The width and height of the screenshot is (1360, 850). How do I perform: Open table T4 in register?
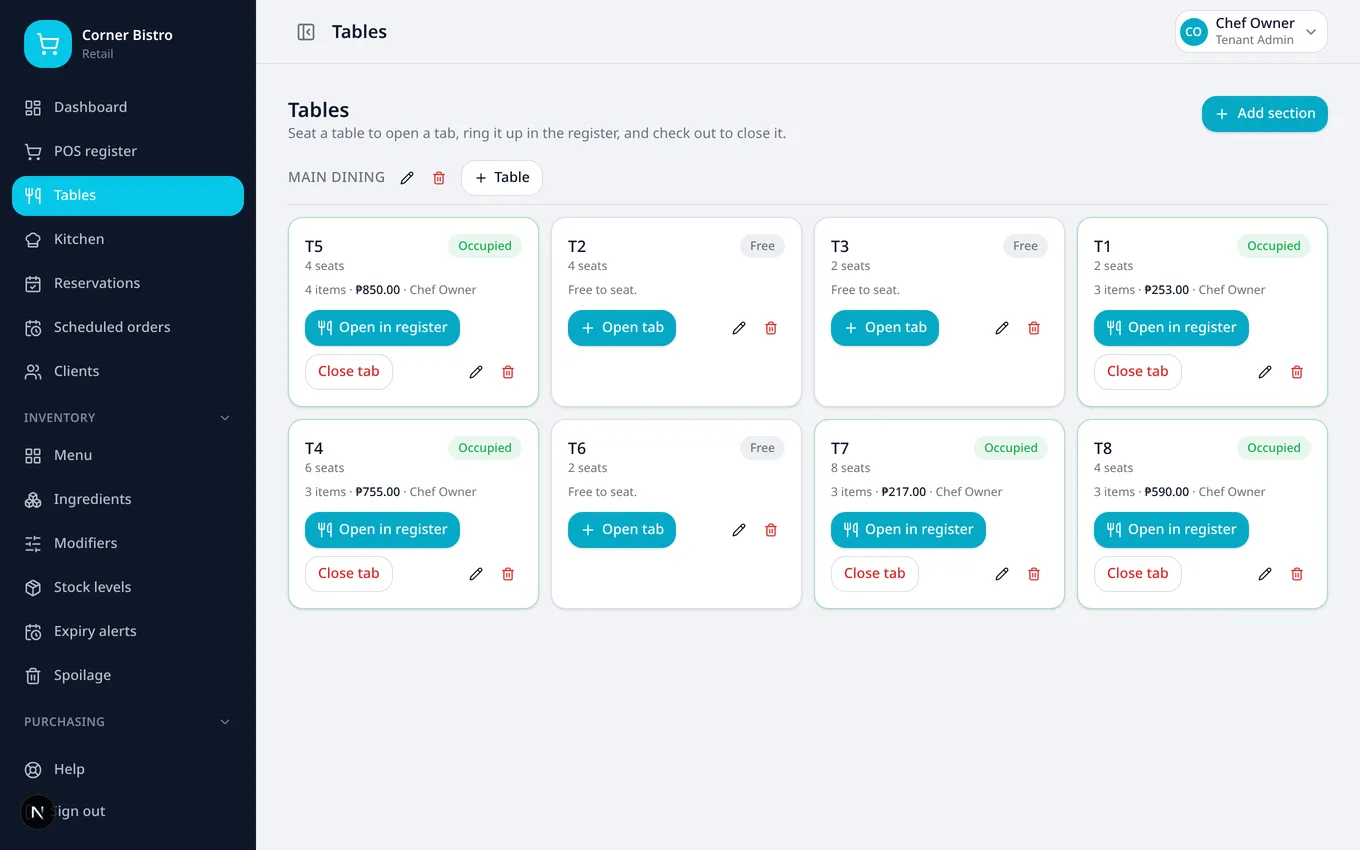pyautogui.click(x=382, y=530)
